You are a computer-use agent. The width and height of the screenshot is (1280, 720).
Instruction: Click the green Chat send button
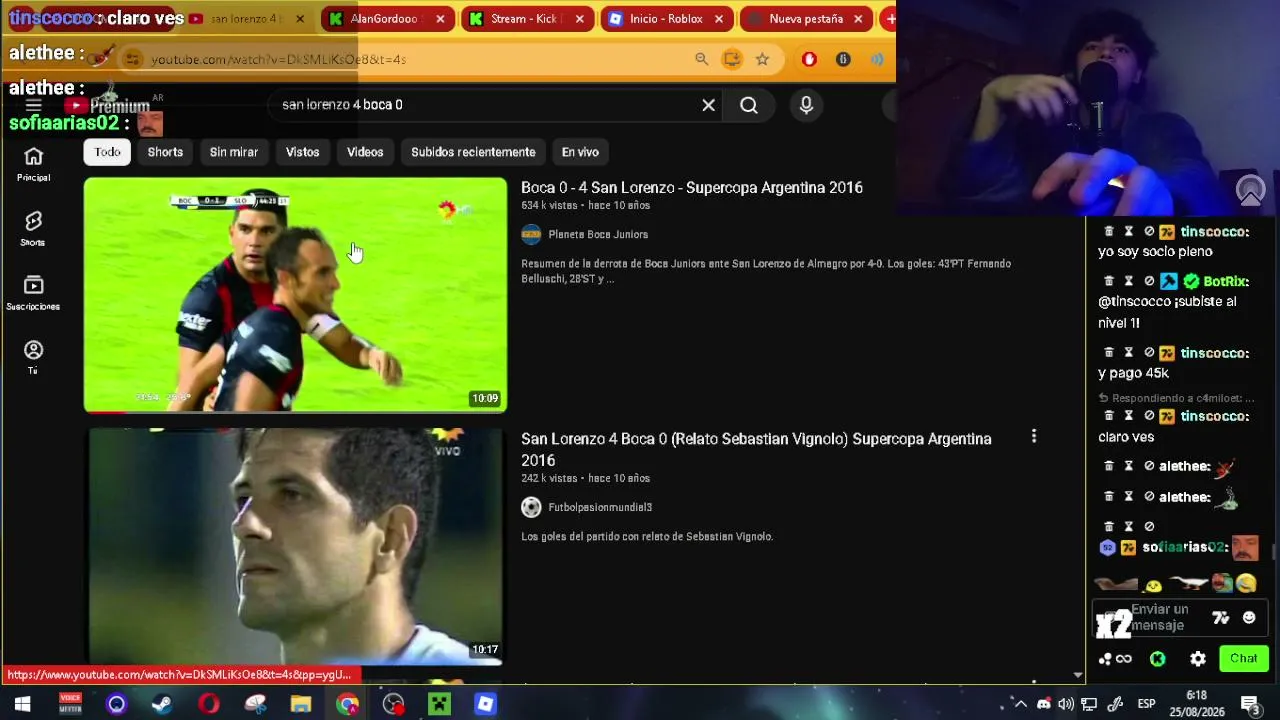point(1243,658)
